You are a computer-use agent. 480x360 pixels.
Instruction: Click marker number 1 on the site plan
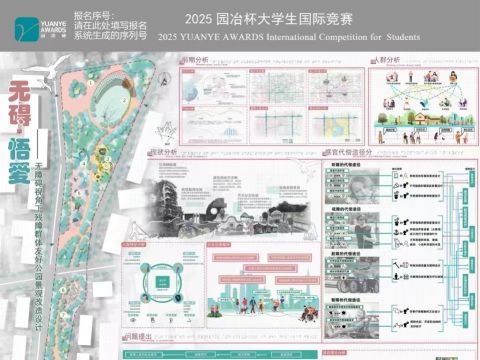tap(90, 83)
